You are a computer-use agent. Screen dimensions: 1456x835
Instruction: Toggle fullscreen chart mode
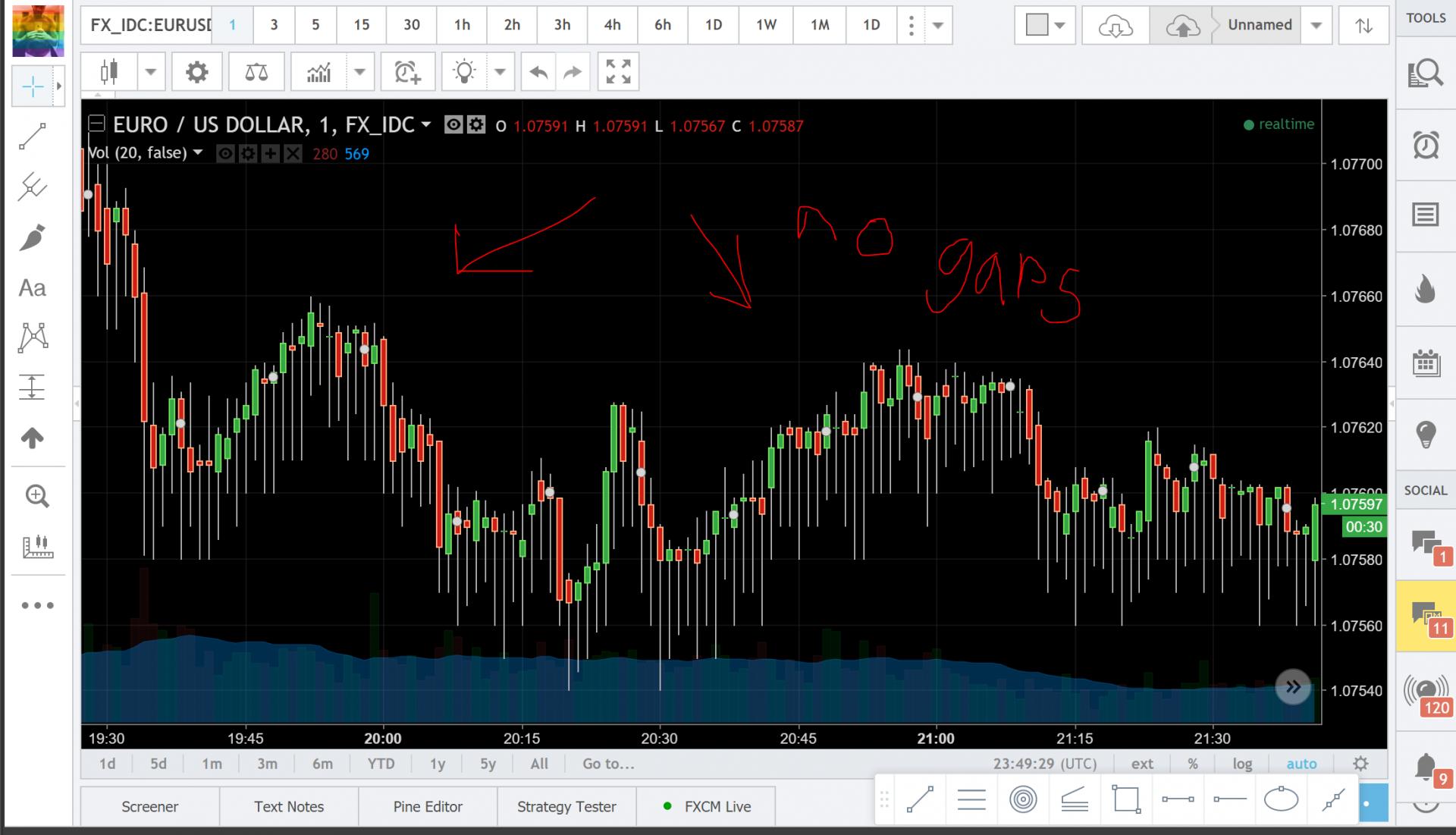[x=618, y=73]
